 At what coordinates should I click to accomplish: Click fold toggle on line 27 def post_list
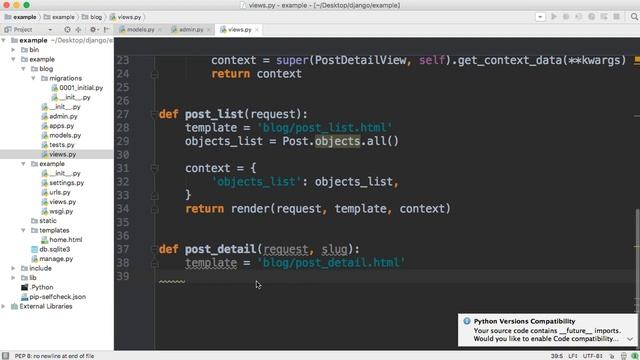[154, 114]
